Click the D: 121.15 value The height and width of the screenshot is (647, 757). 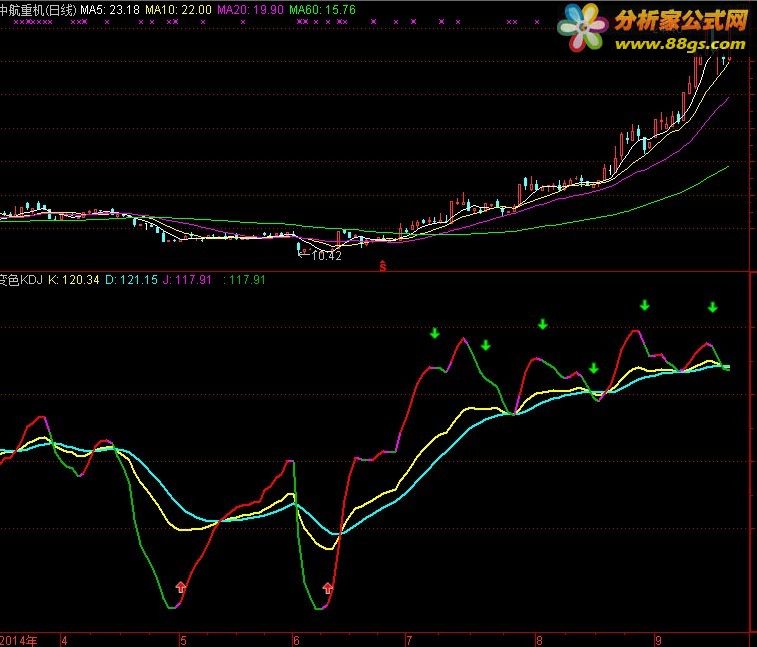pyautogui.click(x=131, y=280)
